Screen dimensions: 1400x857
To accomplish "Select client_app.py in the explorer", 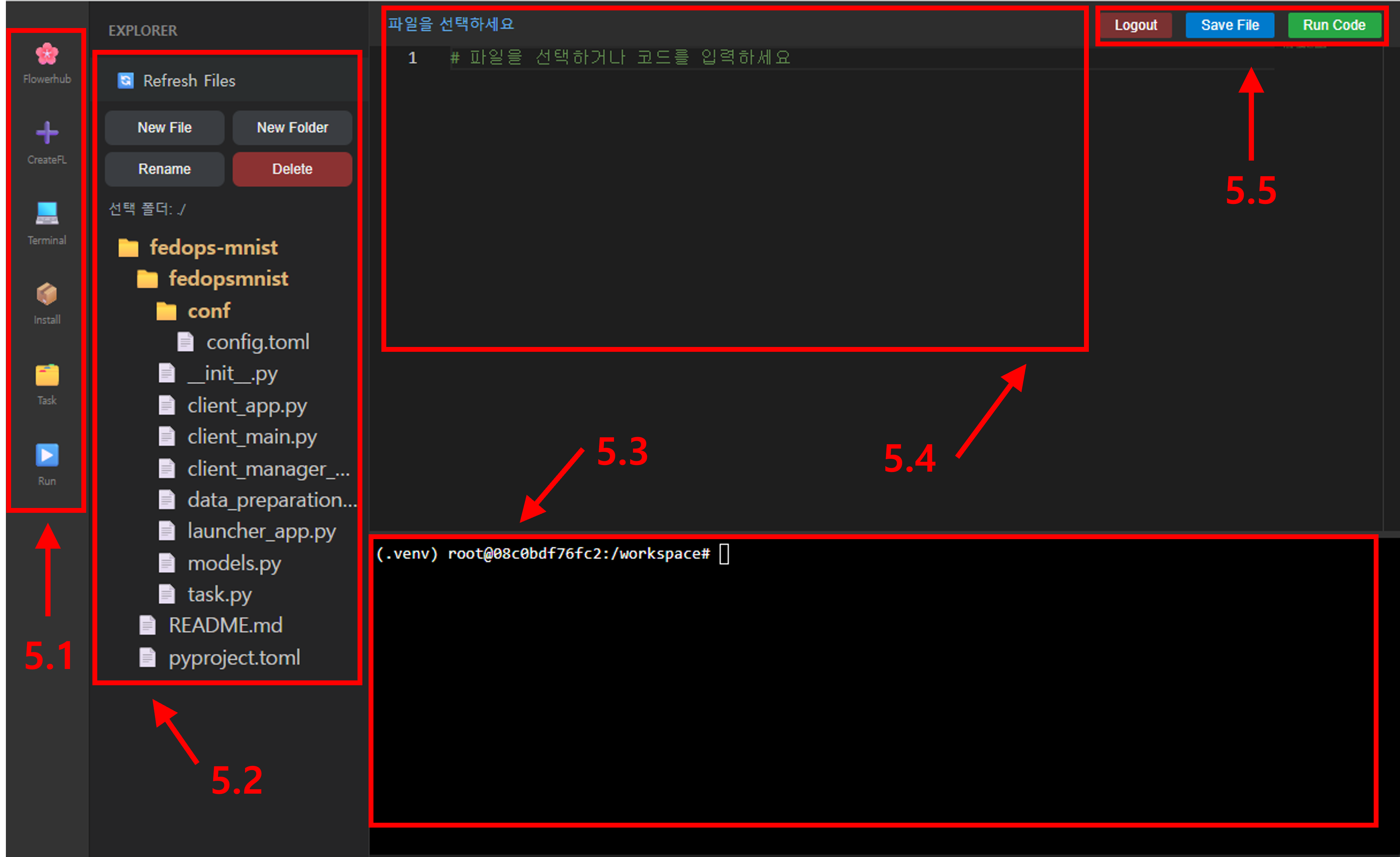I will [246, 406].
